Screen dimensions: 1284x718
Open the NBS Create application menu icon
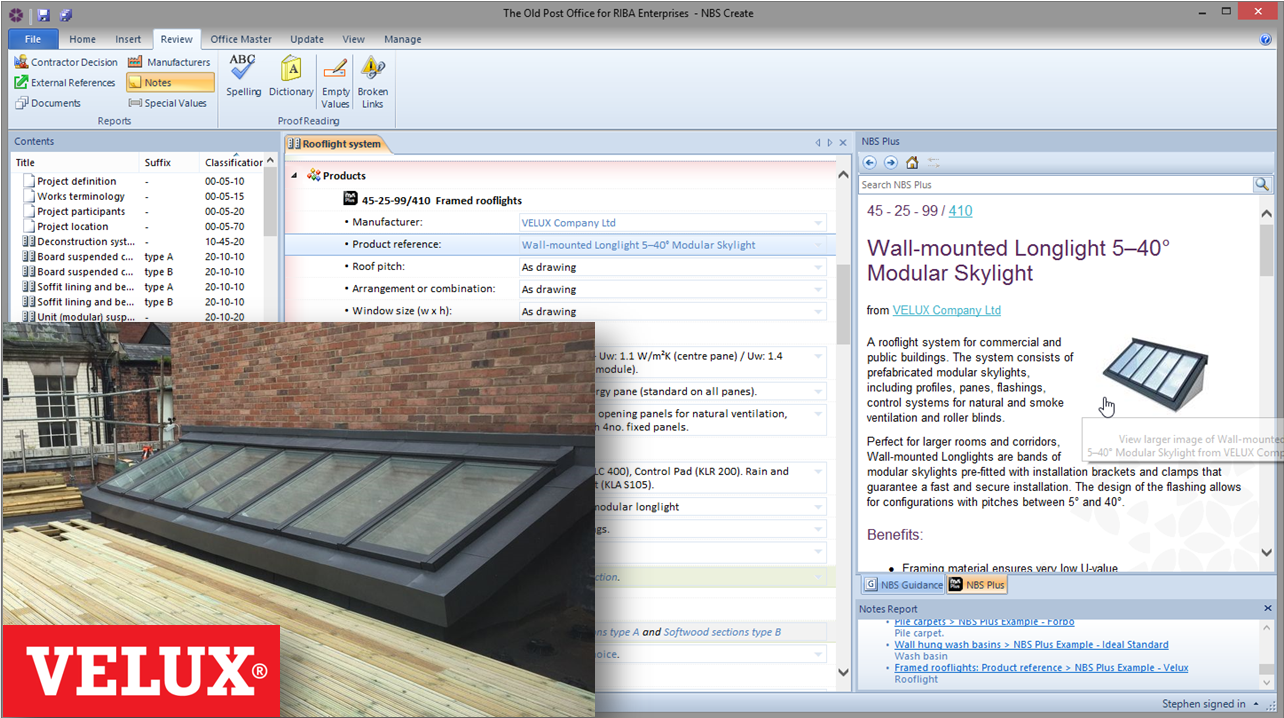click(x=16, y=15)
